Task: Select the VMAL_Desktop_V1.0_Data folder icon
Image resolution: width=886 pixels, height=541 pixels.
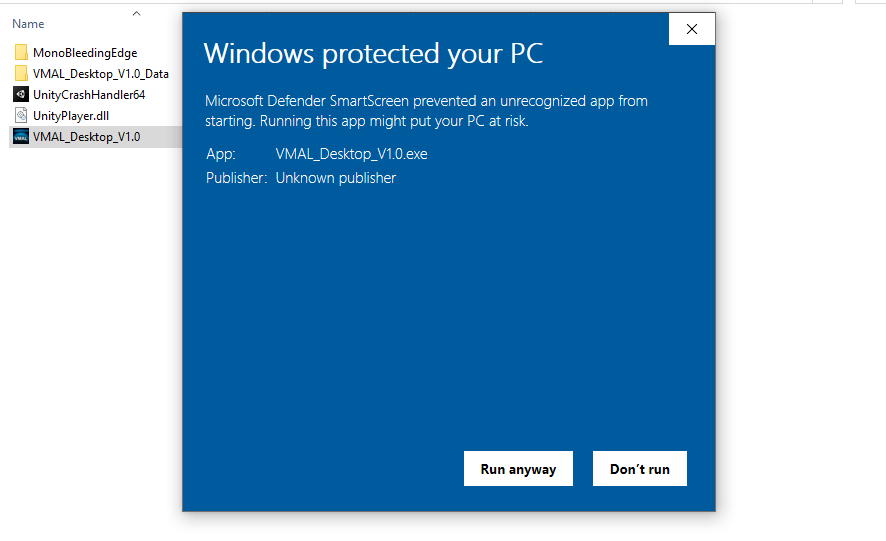Action: pos(21,73)
